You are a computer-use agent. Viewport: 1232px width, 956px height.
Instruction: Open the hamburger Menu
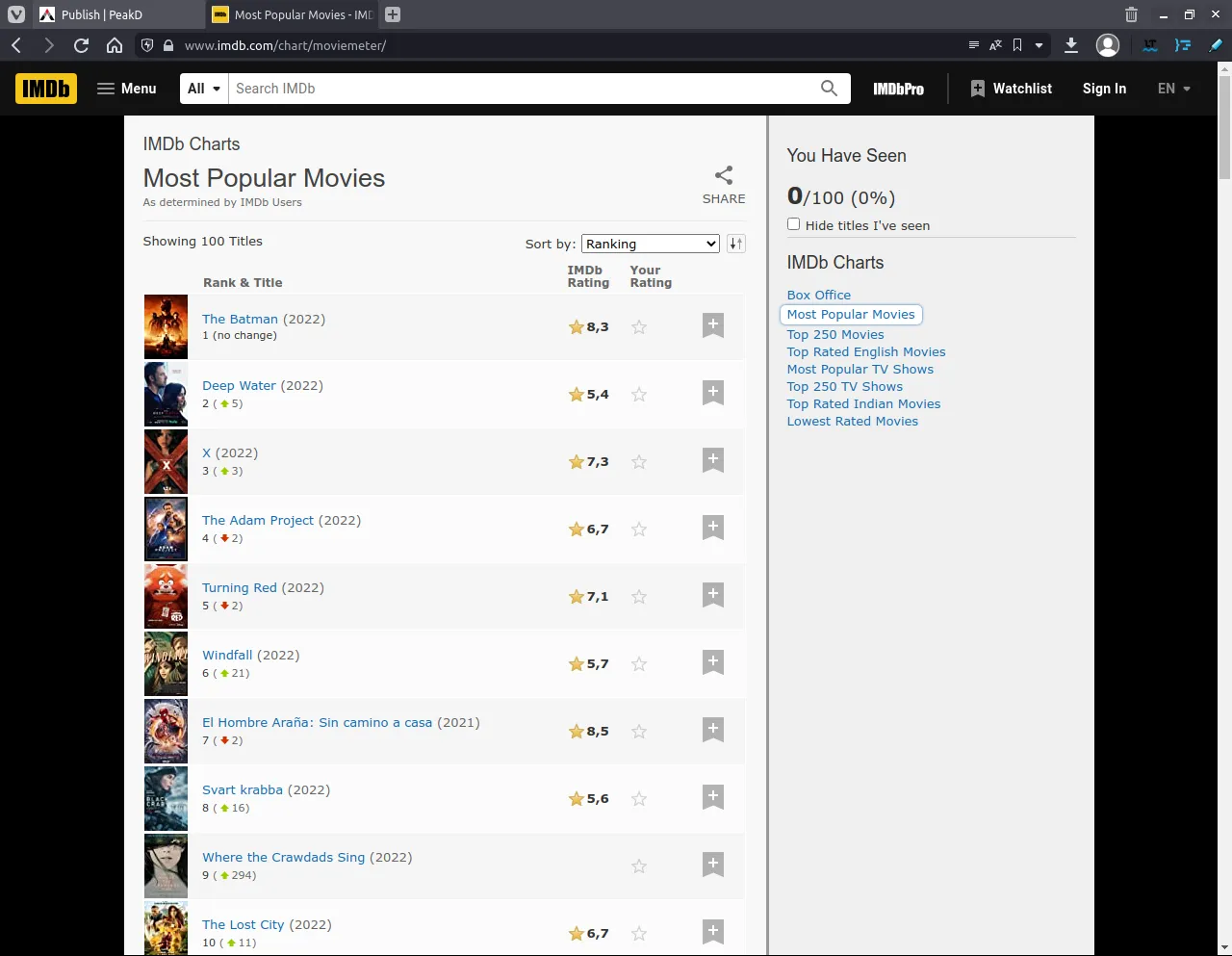126,89
